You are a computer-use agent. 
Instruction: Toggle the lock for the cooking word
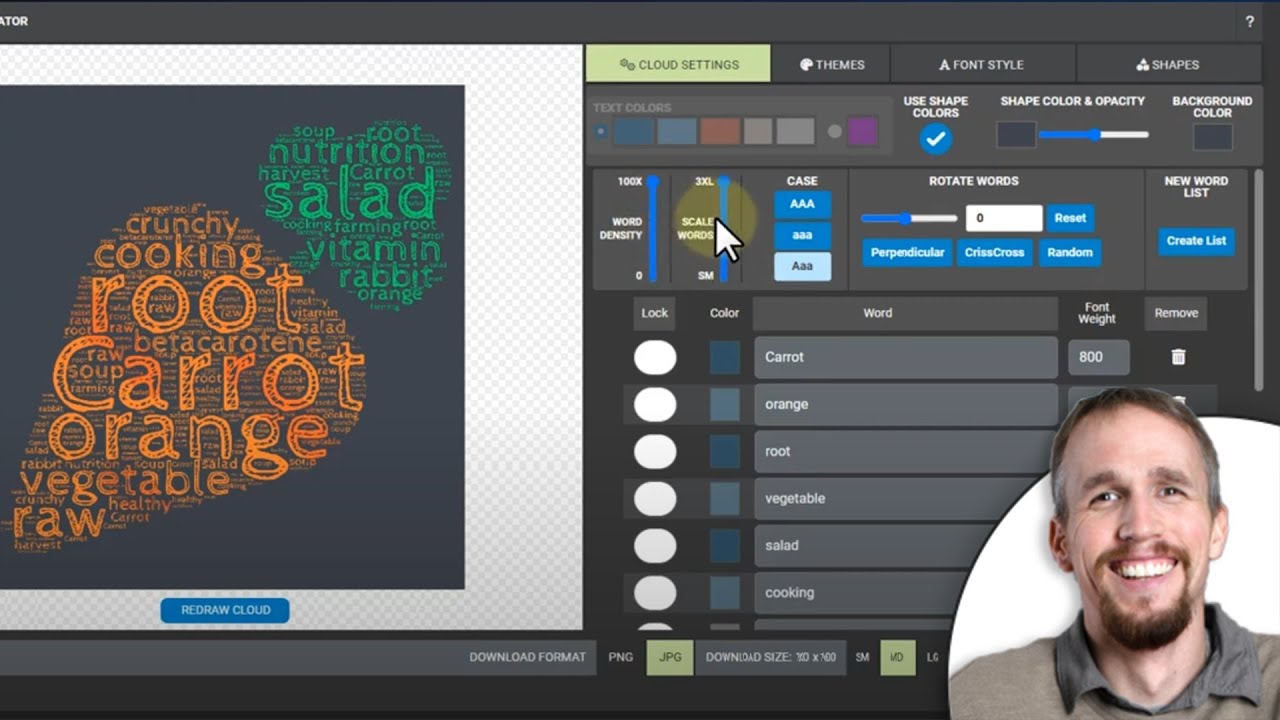coord(655,592)
